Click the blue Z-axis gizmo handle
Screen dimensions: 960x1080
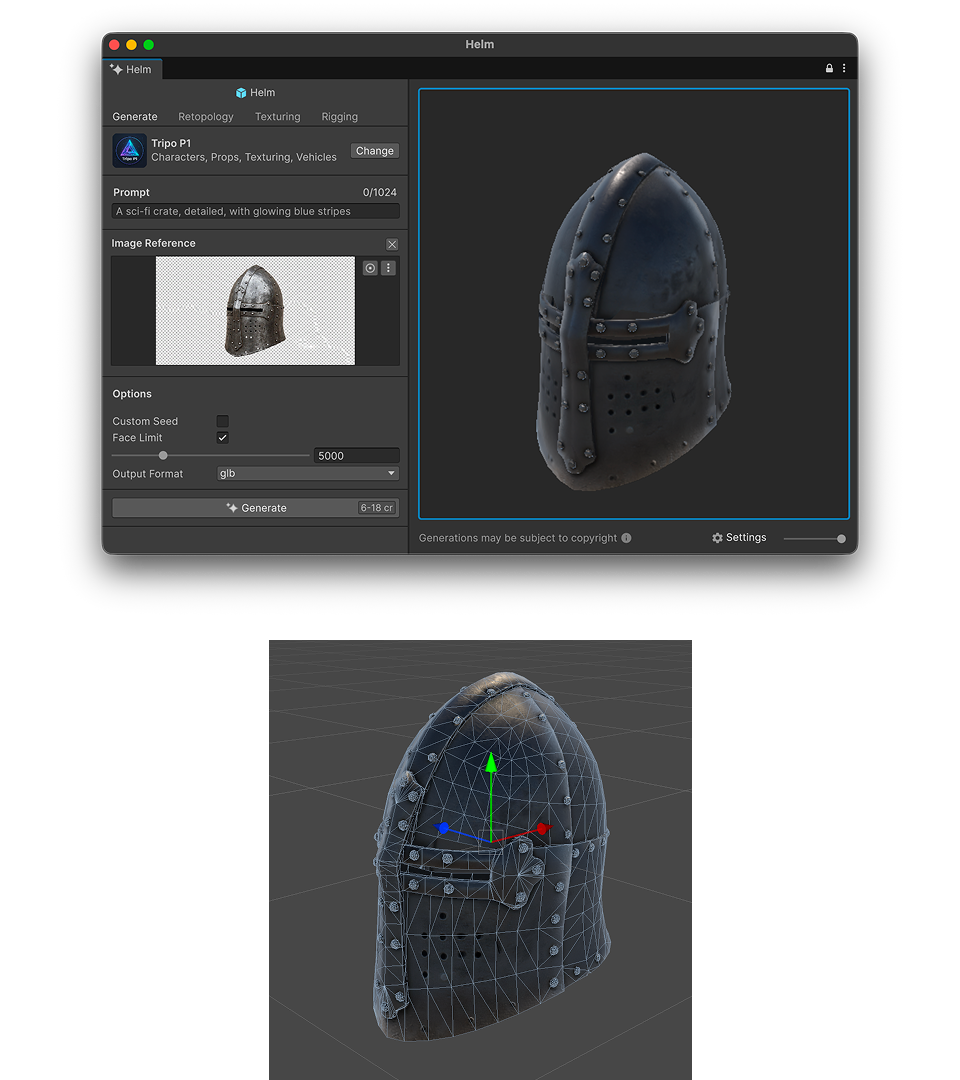click(x=443, y=827)
